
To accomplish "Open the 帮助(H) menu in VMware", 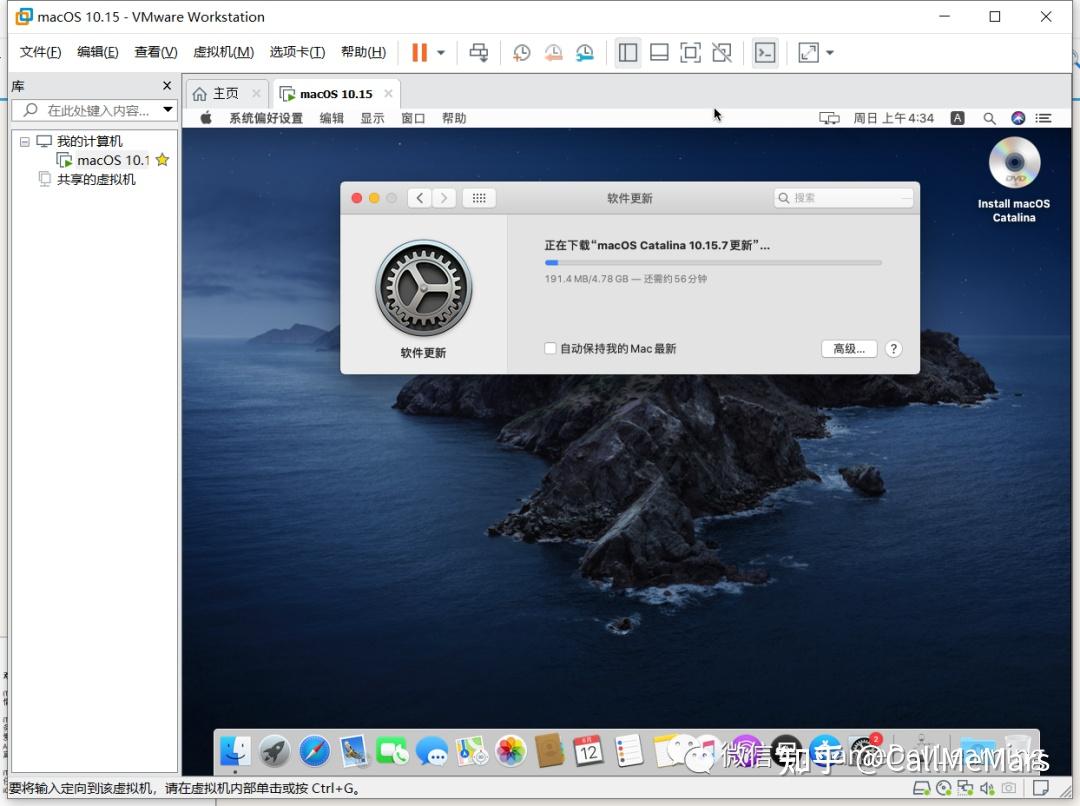I will pyautogui.click(x=363, y=52).
